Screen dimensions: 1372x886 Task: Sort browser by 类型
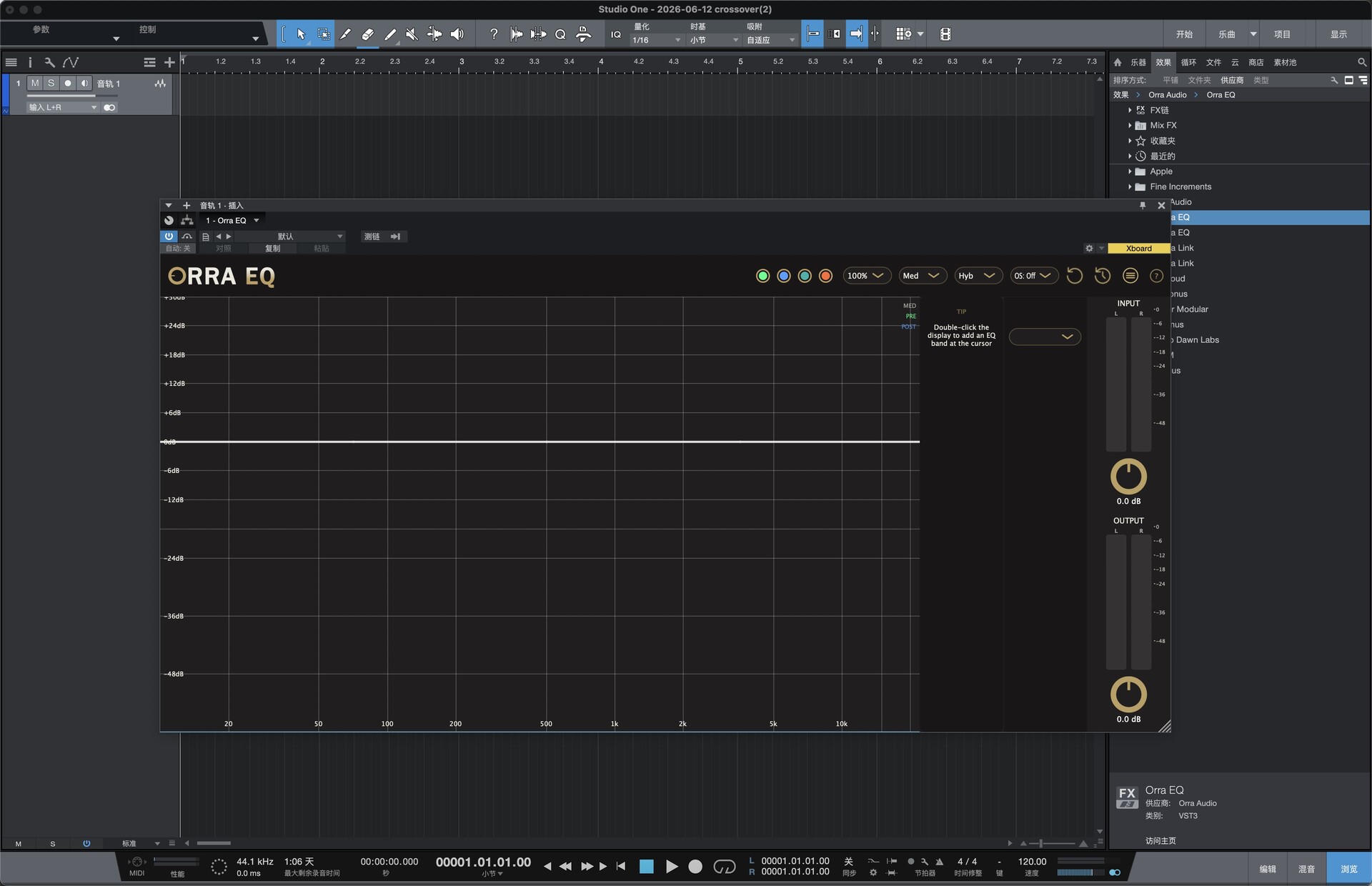[1261, 80]
